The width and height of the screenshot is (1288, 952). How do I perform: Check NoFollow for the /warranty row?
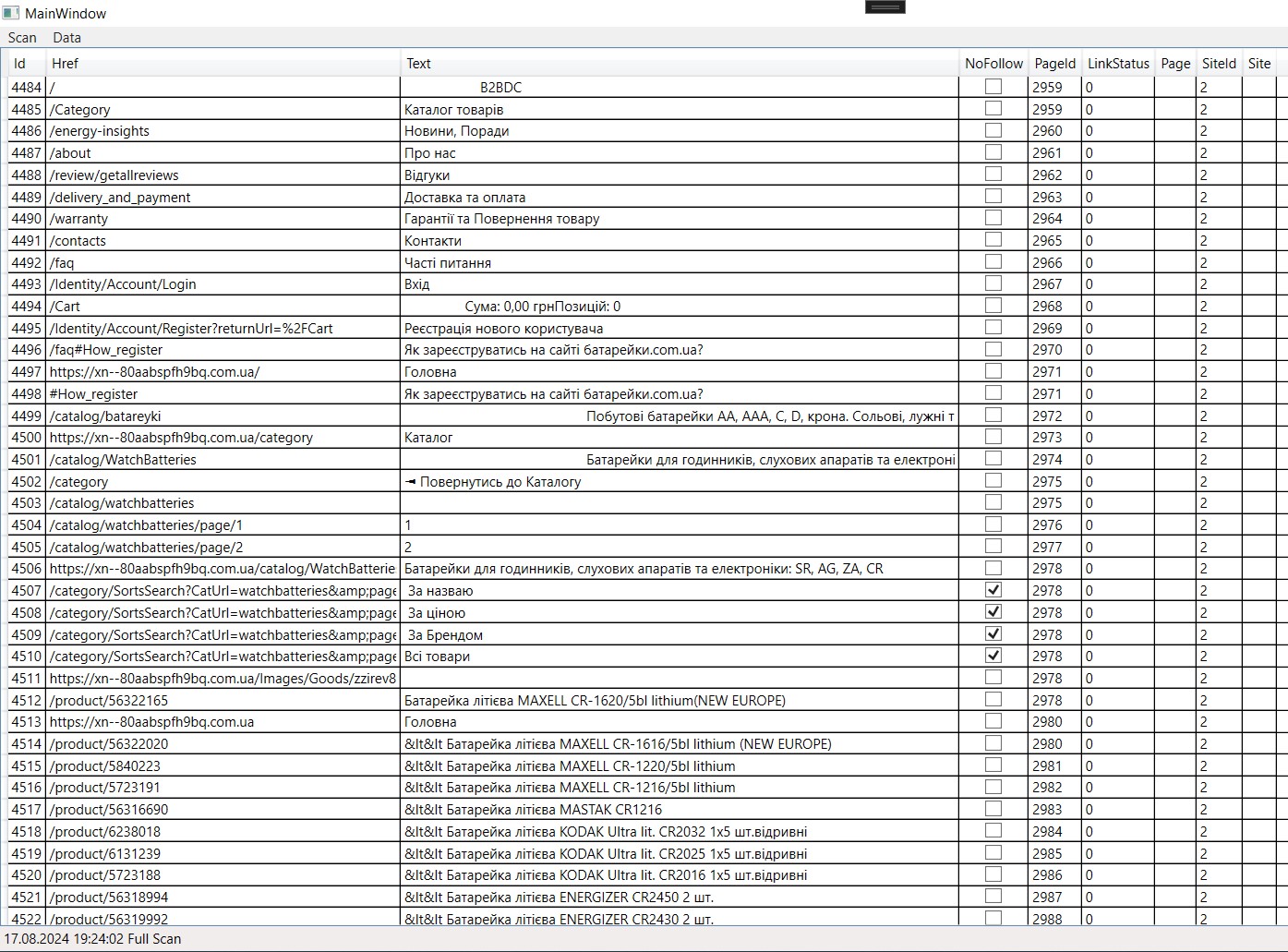point(993,218)
